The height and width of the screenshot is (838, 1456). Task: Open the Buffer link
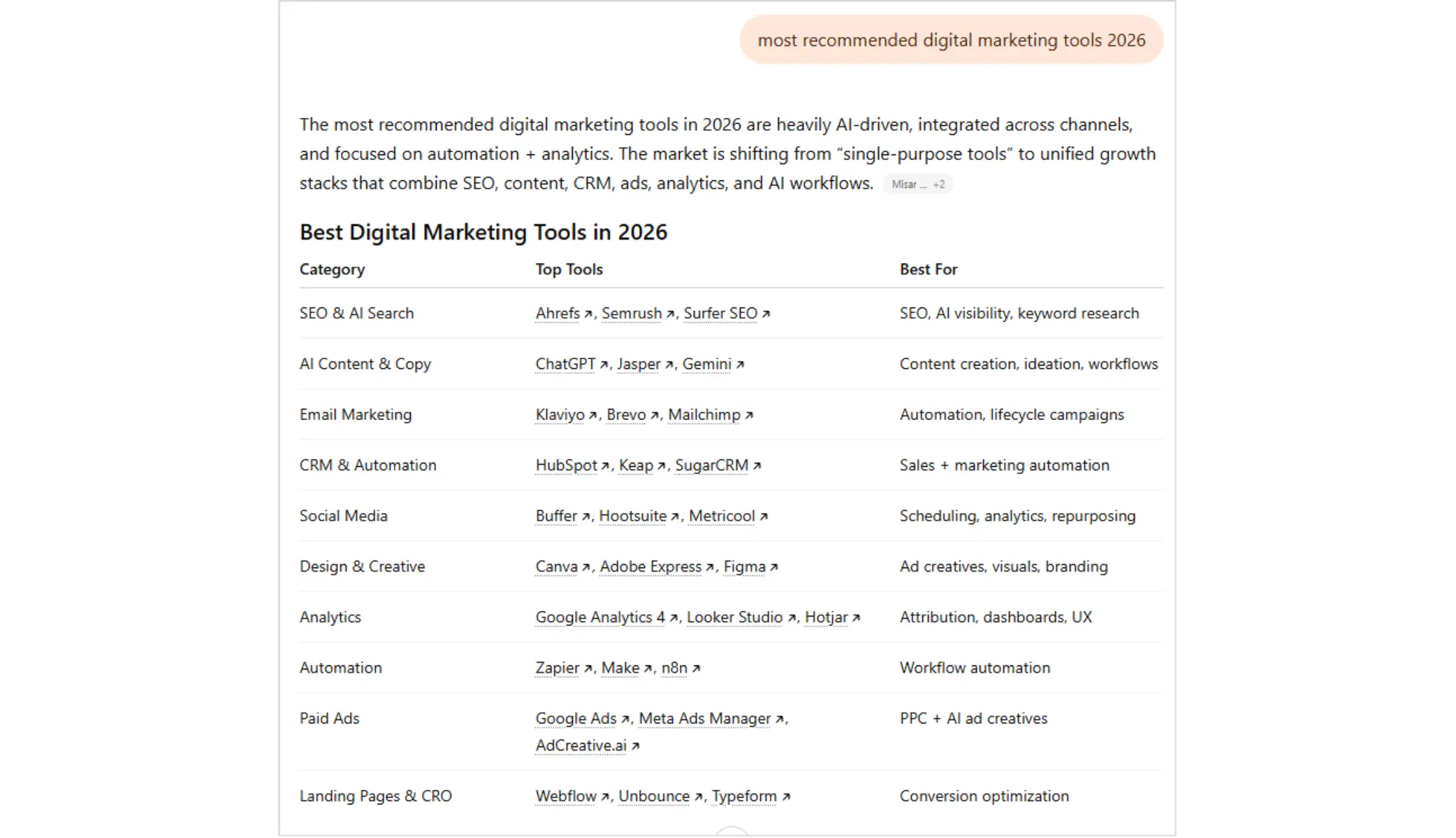click(x=562, y=516)
